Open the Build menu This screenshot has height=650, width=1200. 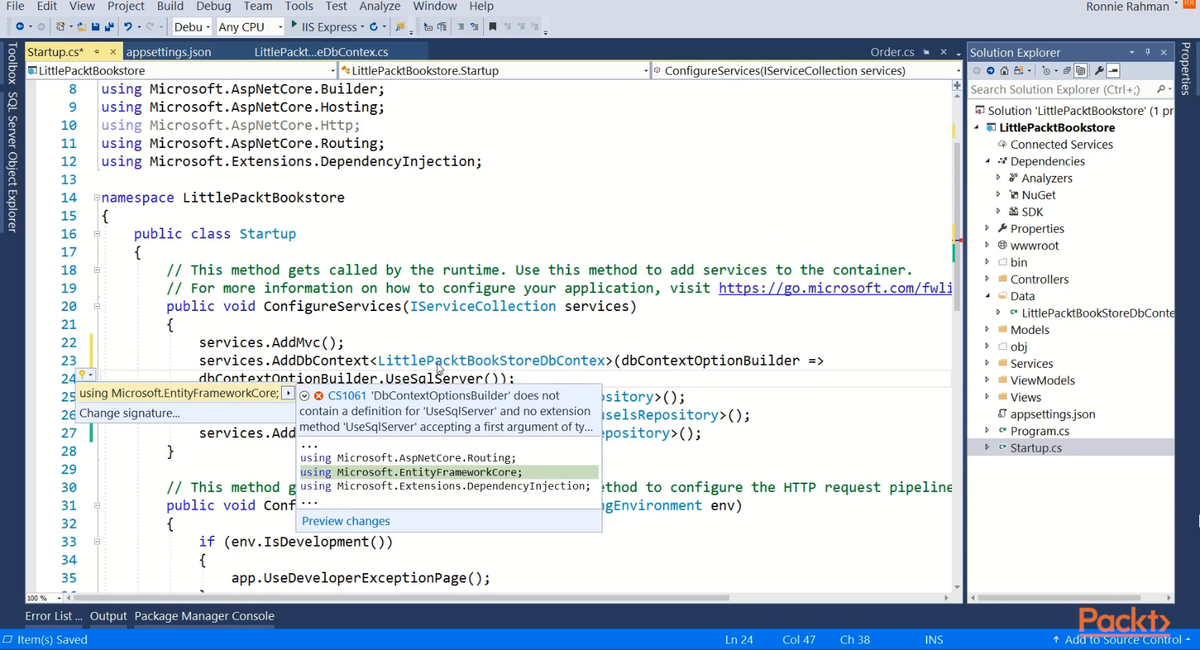point(170,6)
